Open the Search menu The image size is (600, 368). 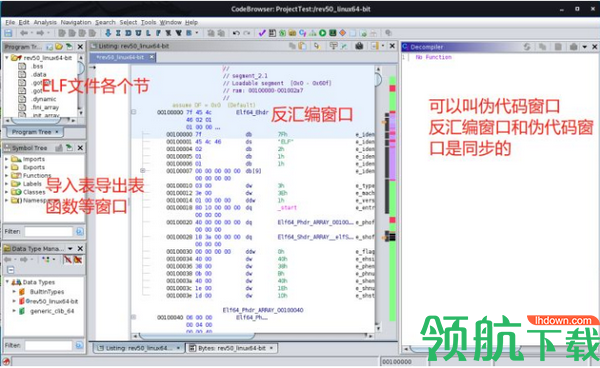tap(105, 22)
